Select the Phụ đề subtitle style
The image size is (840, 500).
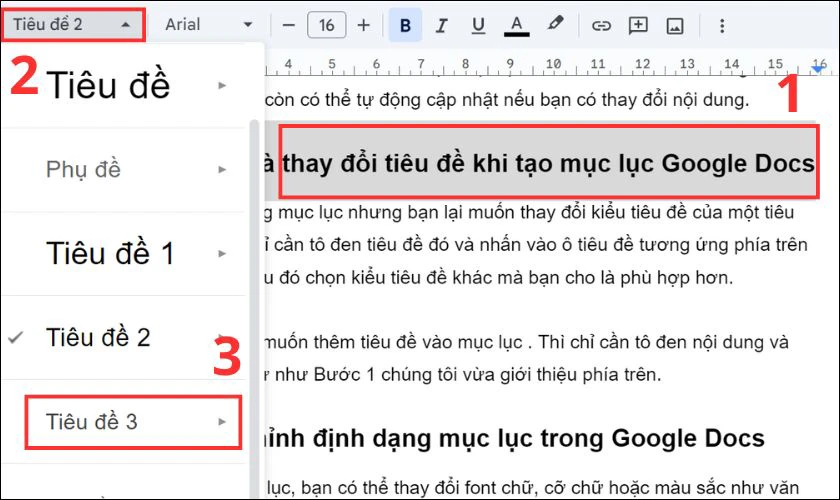(123, 169)
